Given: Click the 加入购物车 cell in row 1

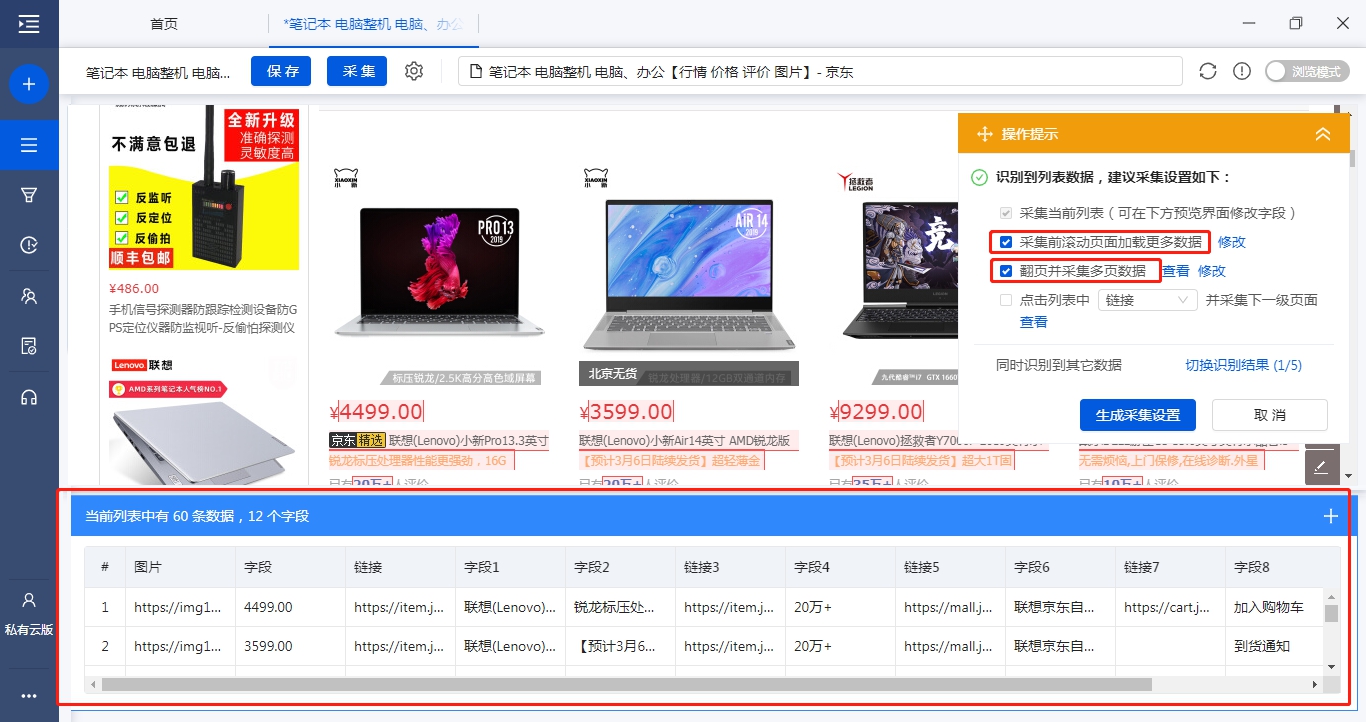Looking at the screenshot, I should (x=1275, y=607).
